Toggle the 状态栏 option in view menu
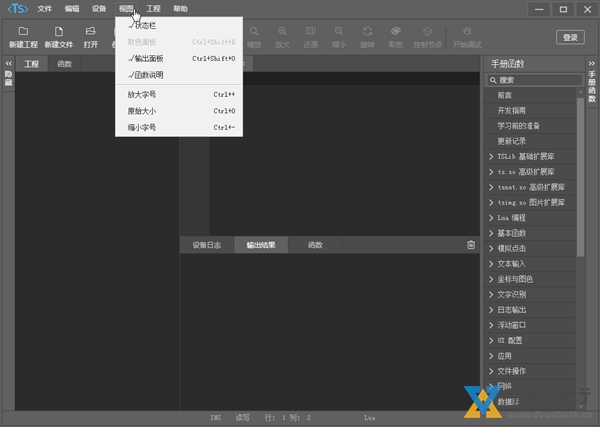 tap(145, 25)
